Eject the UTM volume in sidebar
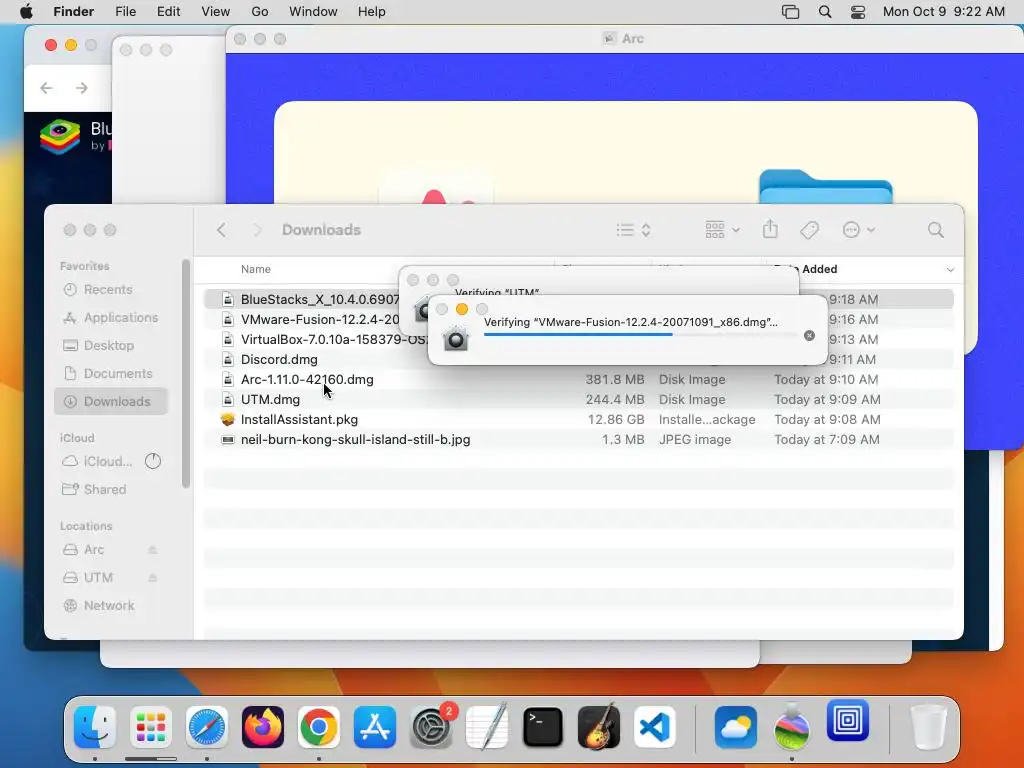Viewport: 1024px width, 768px height. tap(152, 578)
